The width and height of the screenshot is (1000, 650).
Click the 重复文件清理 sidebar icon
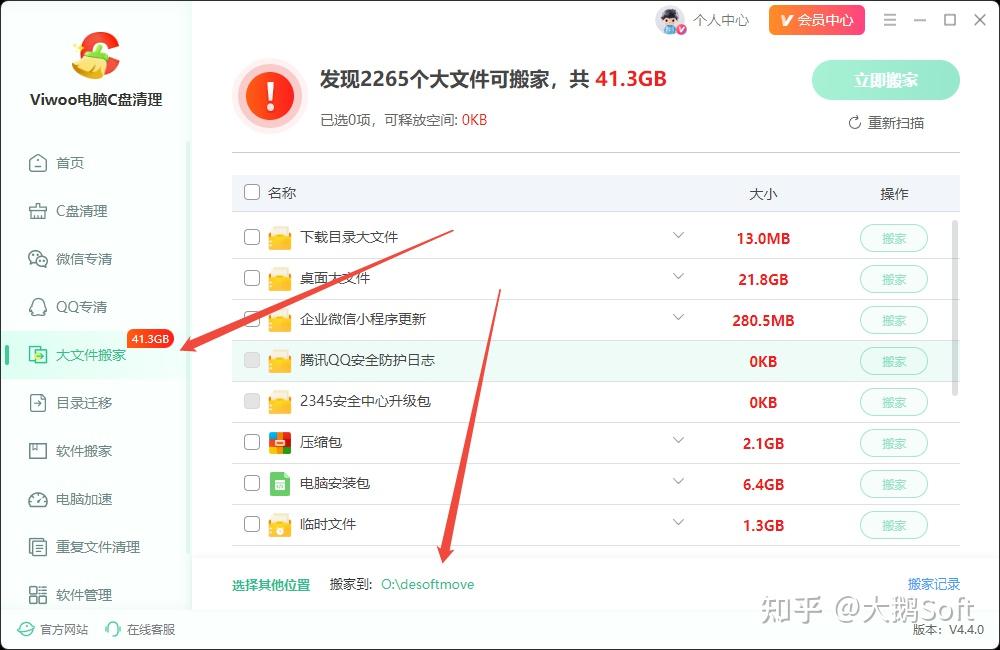click(x=38, y=547)
